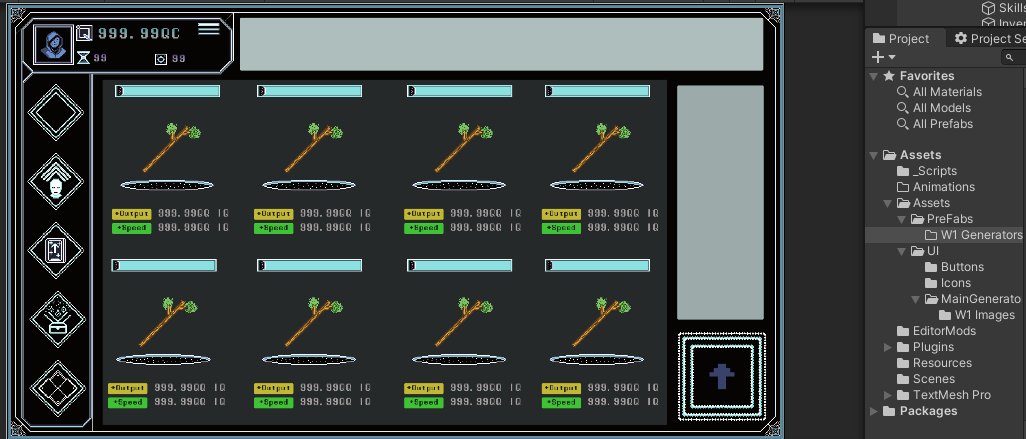Click the QC currency icon beside 999.99QC

(84, 33)
